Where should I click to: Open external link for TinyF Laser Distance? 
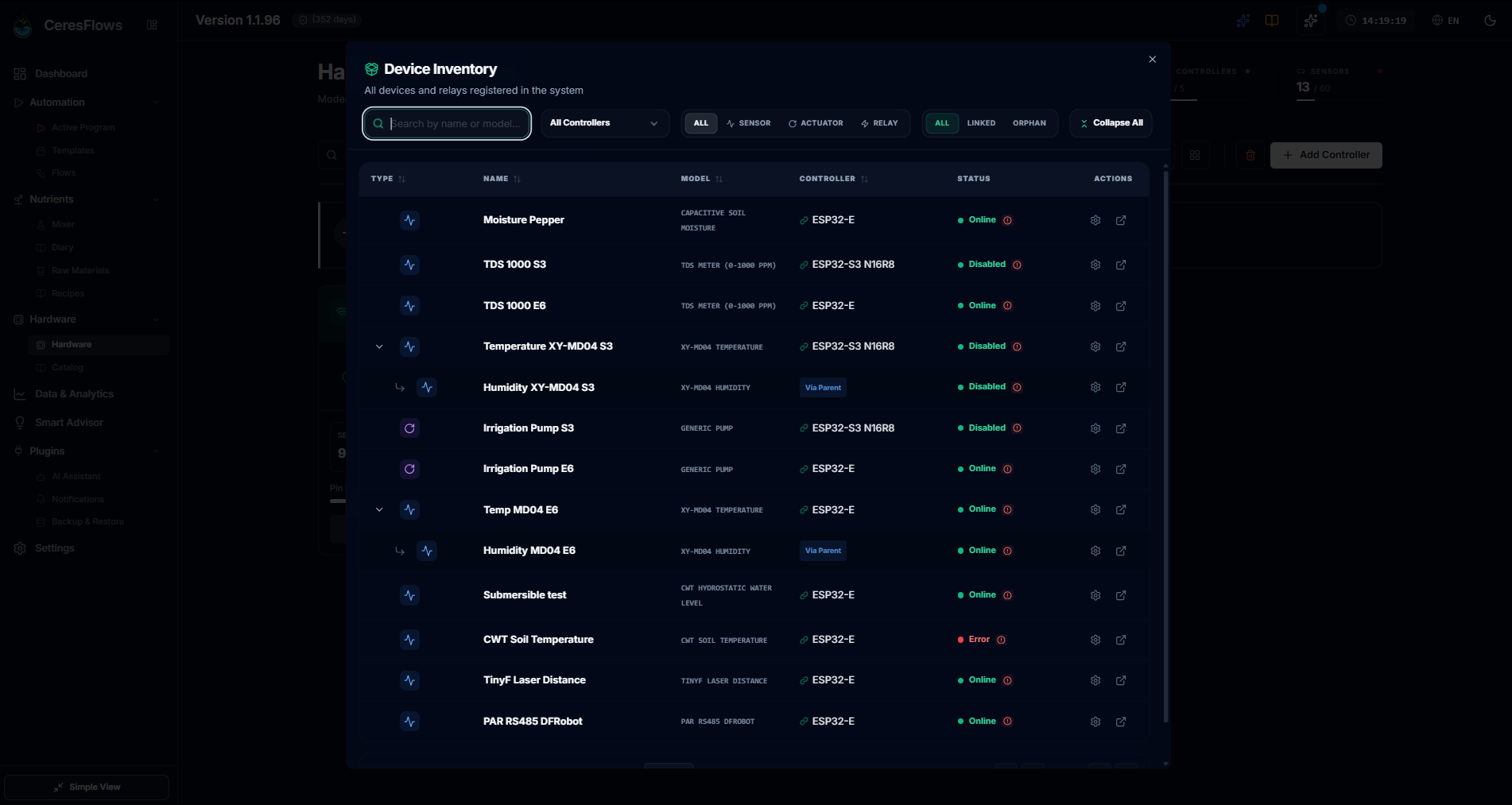pos(1121,680)
